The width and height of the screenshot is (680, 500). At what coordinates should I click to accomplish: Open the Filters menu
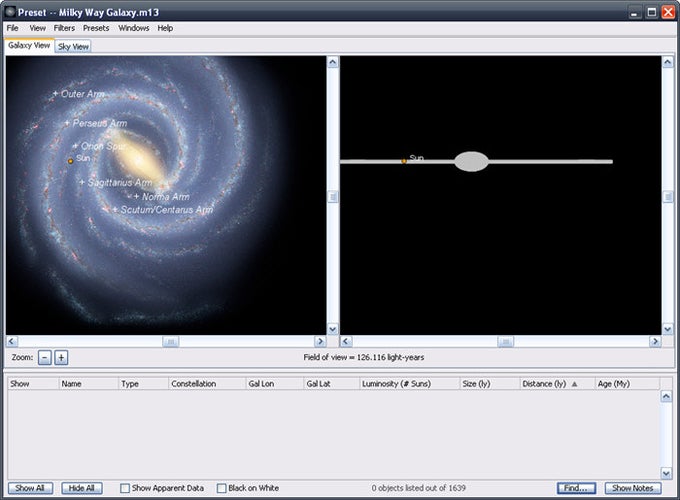[x=64, y=28]
